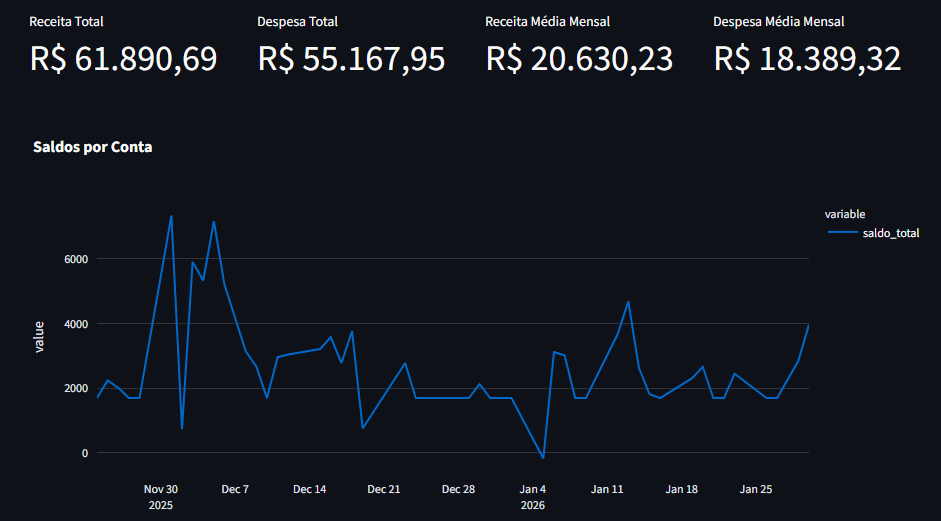The height and width of the screenshot is (521, 941).
Task: Select the R$ 18.389,32 monthly average expense value
Action: pyautogui.click(x=807, y=59)
